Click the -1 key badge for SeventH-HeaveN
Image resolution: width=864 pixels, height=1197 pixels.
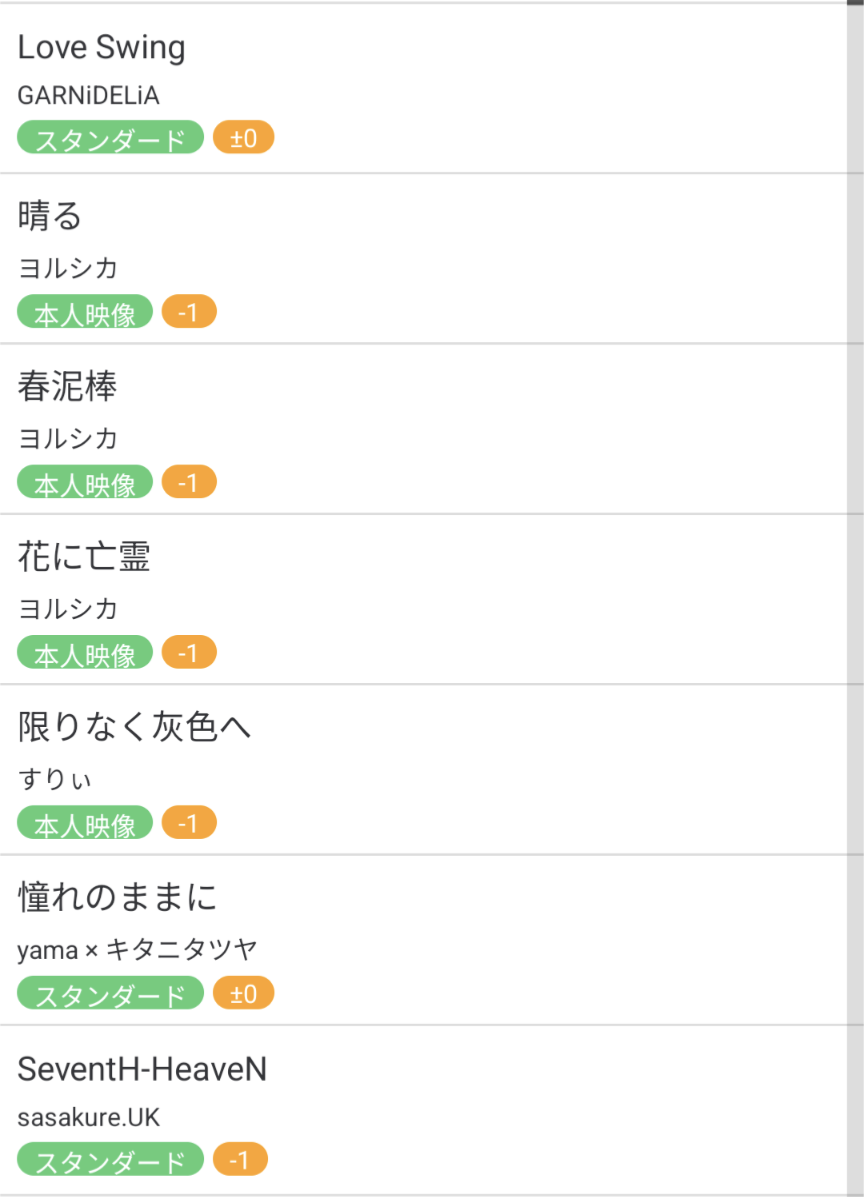pos(240,1161)
